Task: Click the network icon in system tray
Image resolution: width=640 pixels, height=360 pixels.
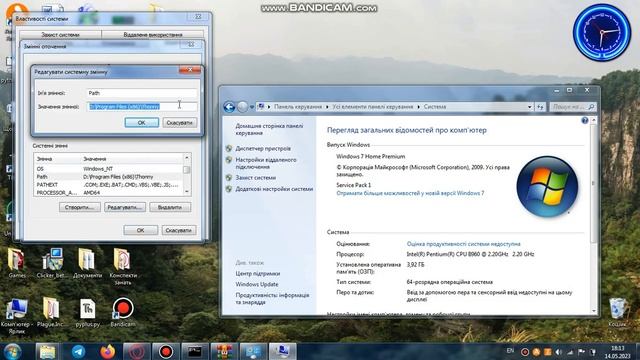Action: click(x=570, y=352)
